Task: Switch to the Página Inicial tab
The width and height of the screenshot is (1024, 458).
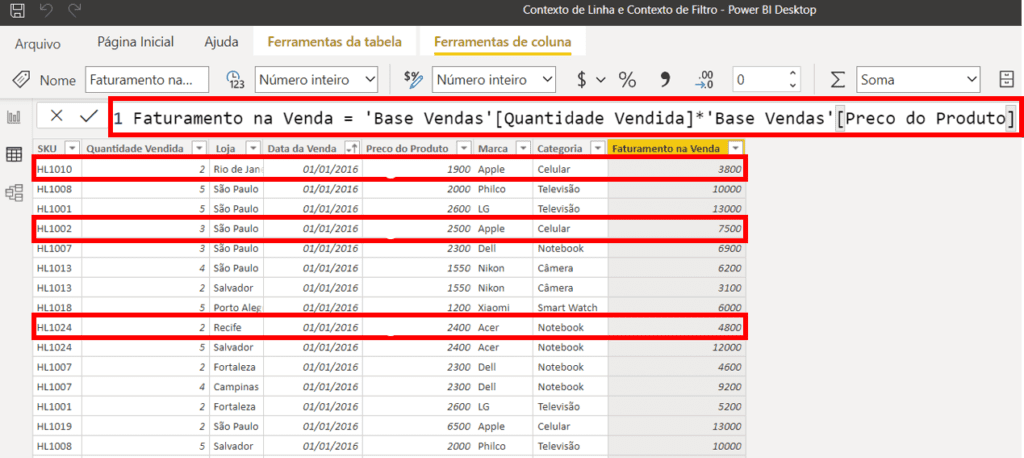Action: 135,42
